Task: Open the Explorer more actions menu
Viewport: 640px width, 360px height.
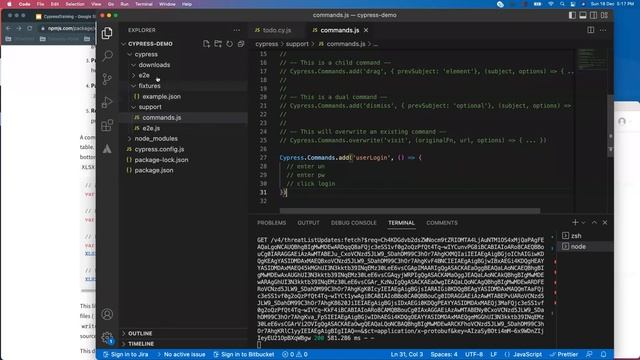Action: (x=237, y=30)
